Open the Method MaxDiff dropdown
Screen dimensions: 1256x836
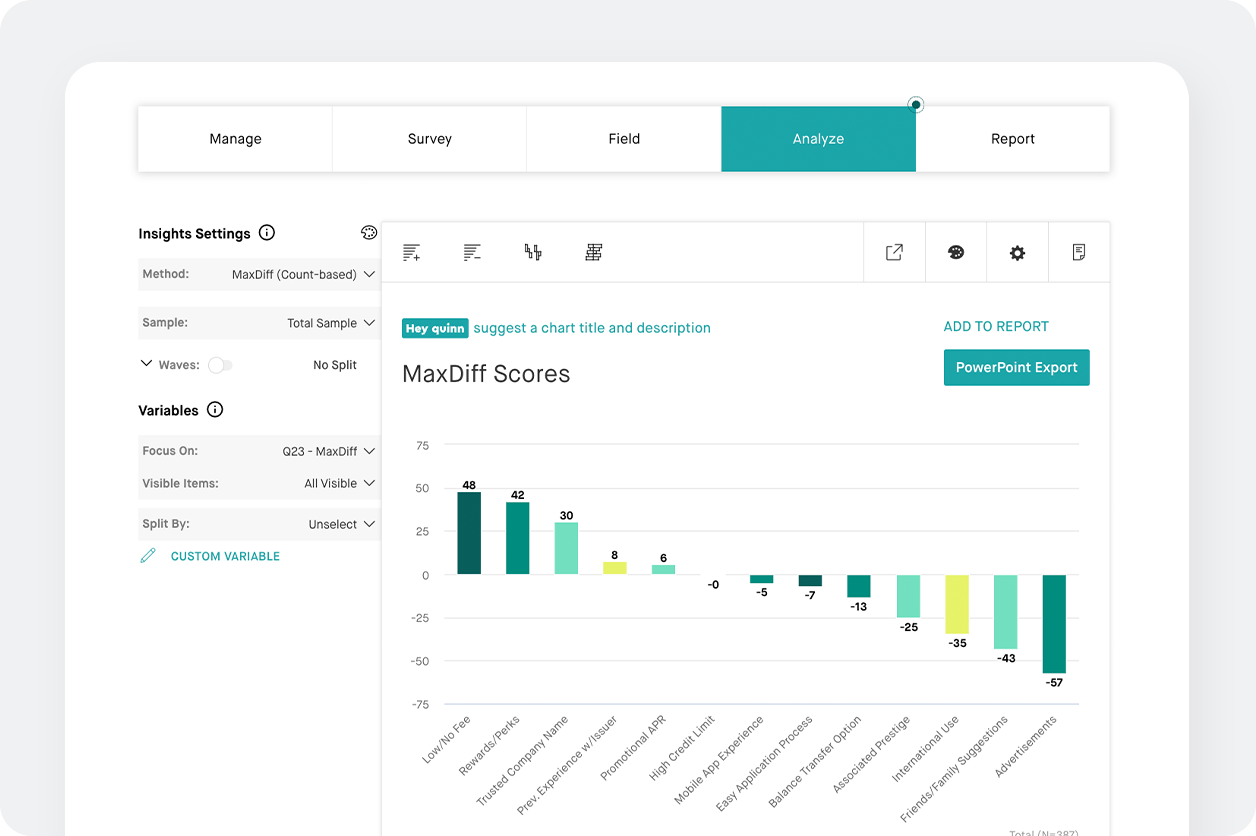[259, 274]
